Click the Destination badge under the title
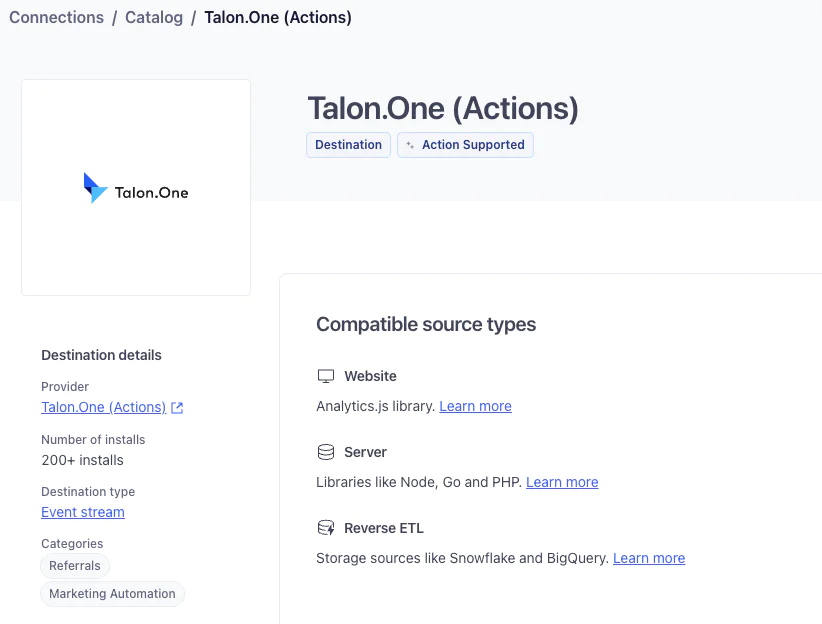Image resolution: width=822 pixels, height=624 pixels. 348,145
